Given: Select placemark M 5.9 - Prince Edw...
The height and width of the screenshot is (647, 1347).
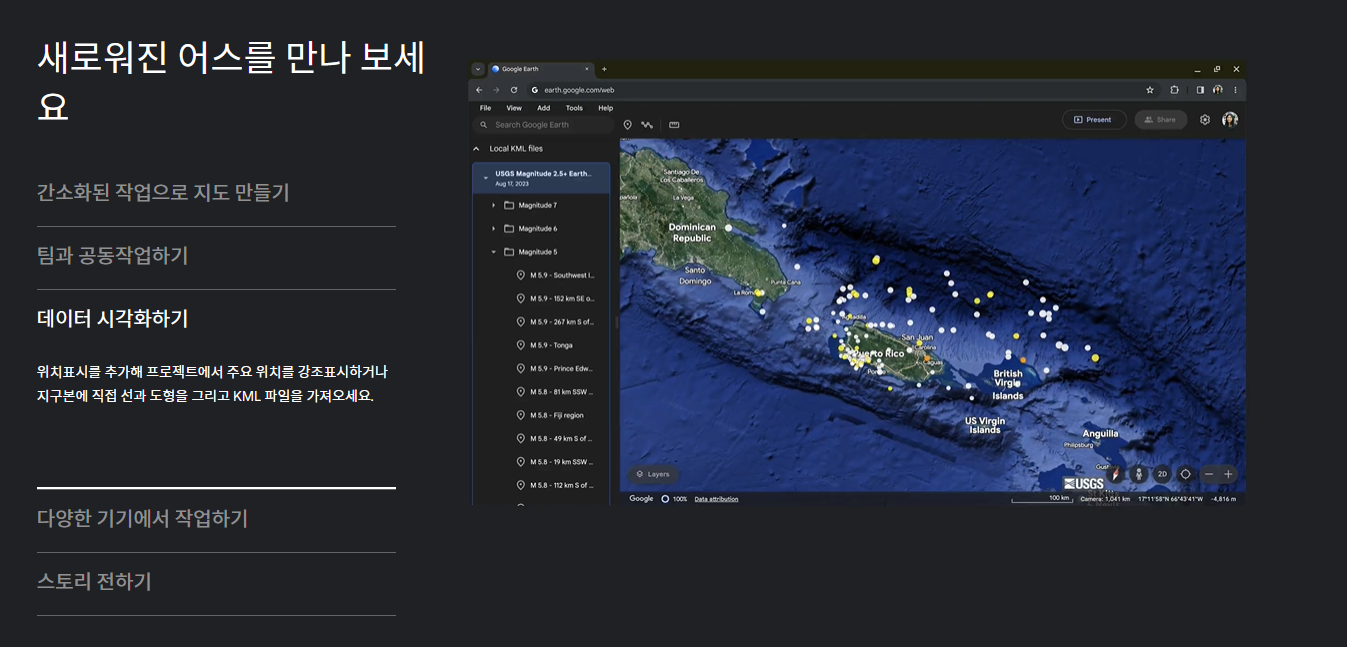Looking at the screenshot, I should tap(562, 368).
